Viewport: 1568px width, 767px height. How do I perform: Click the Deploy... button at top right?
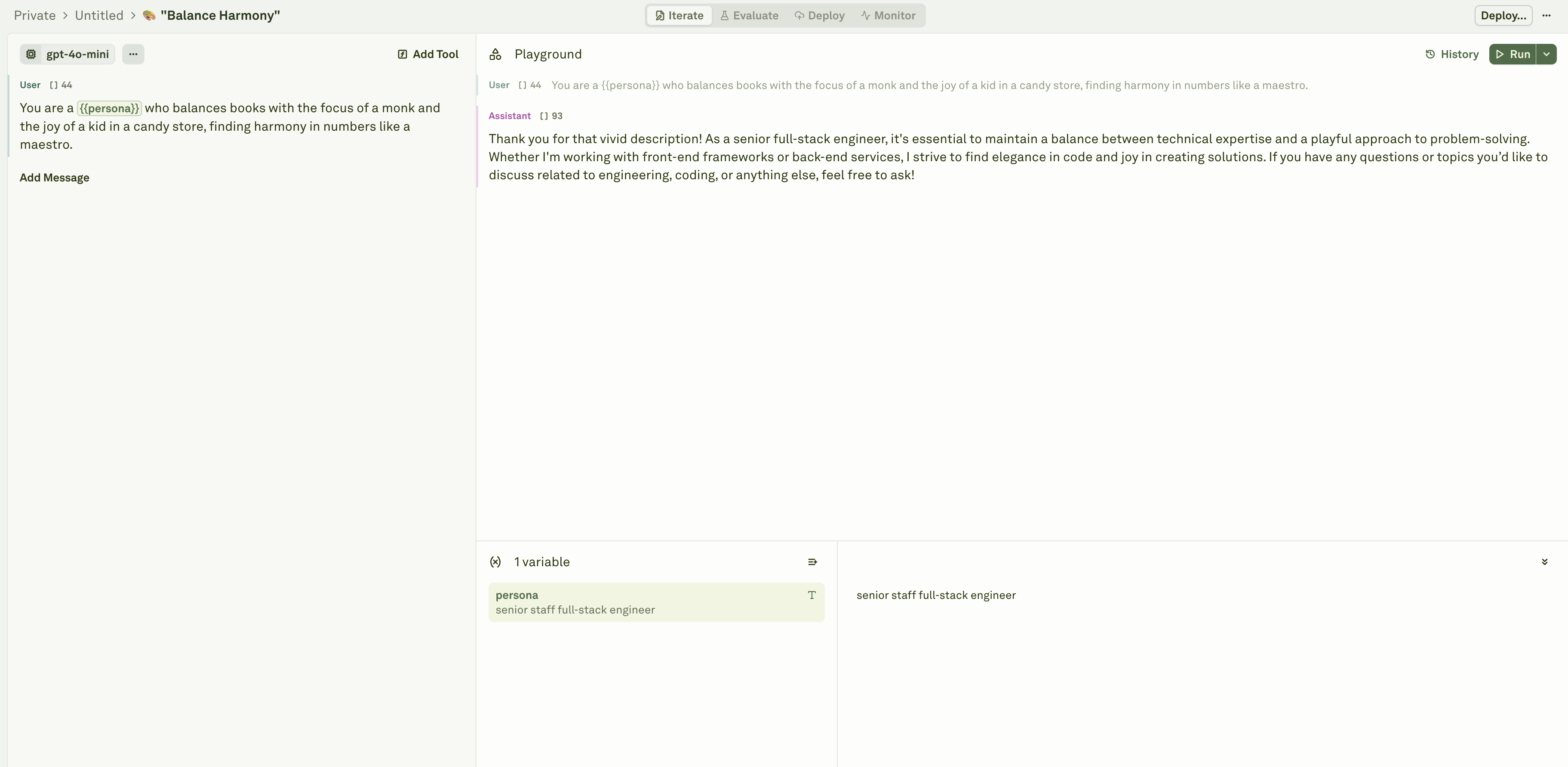(x=1503, y=16)
